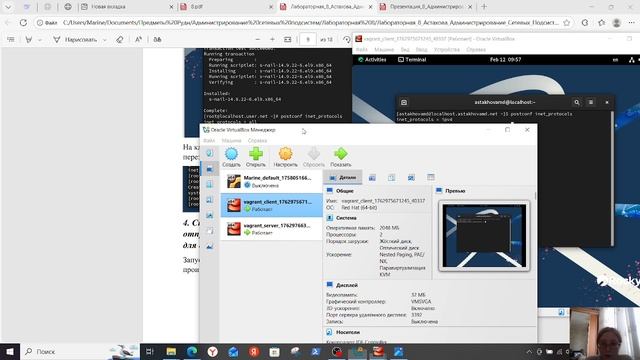
Task: Click the read aloud icon in PDF toolbar
Action: (x=138, y=39)
